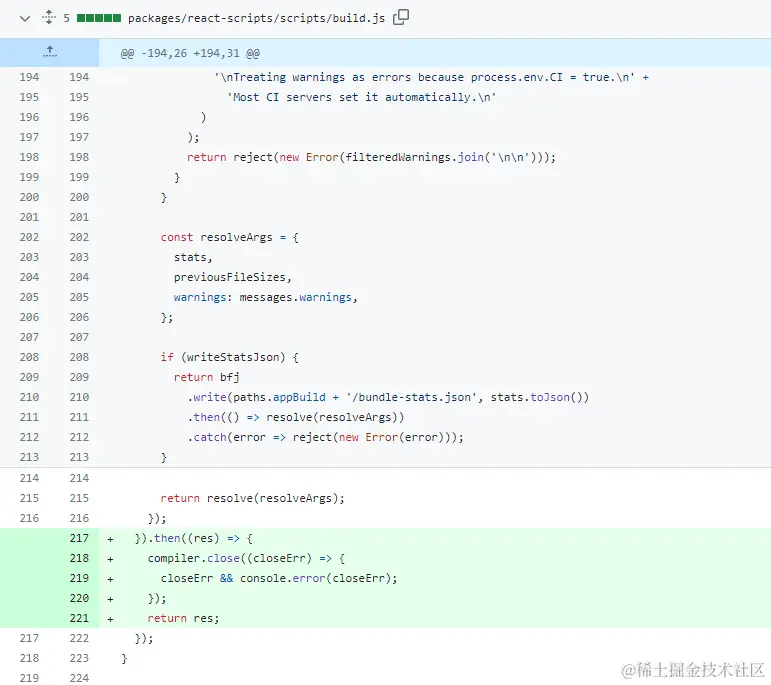Click line 'const resolveArgs = {'
771x685 pixels.
[x=230, y=238]
